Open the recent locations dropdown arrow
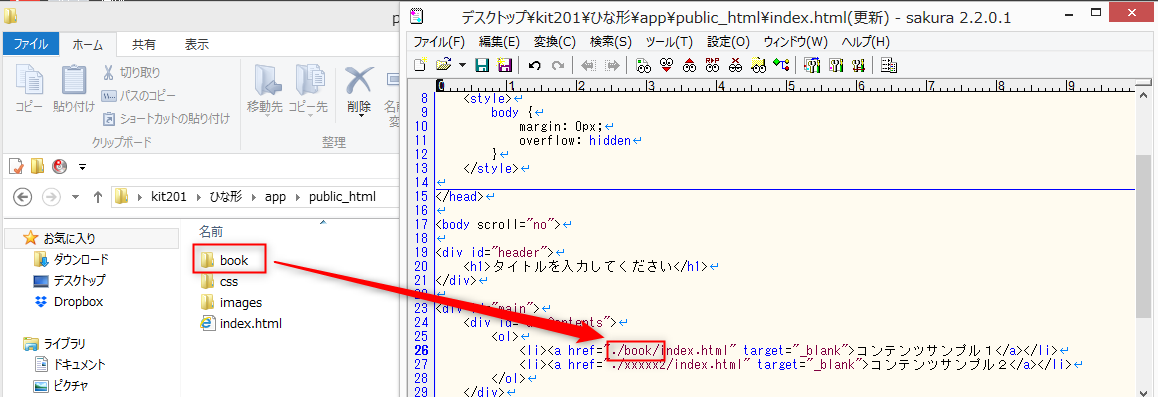Viewport: 1158px width, 397px height. (75, 198)
